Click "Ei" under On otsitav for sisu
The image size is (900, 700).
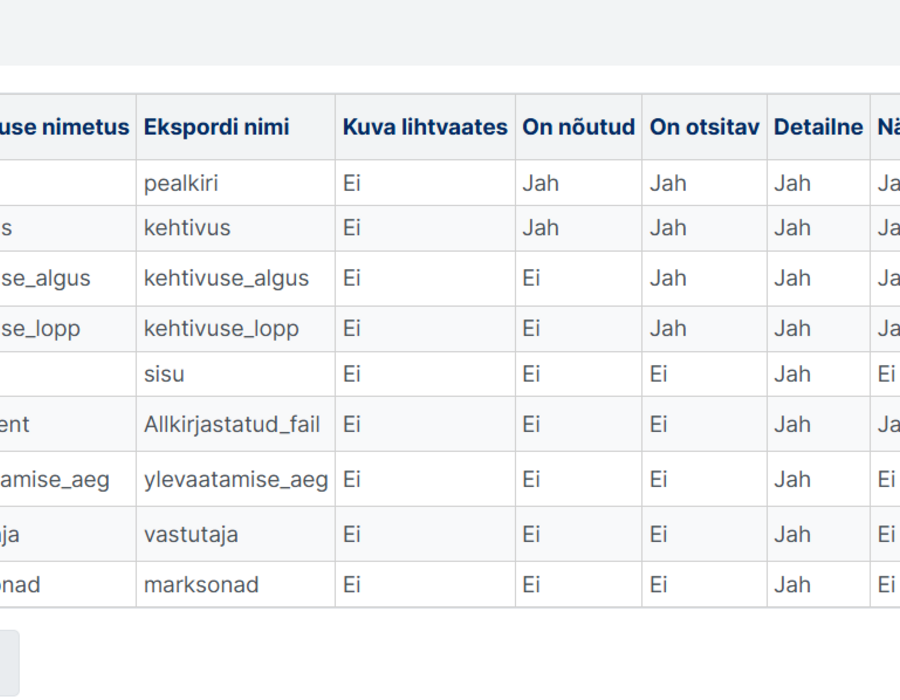[658, 374]
